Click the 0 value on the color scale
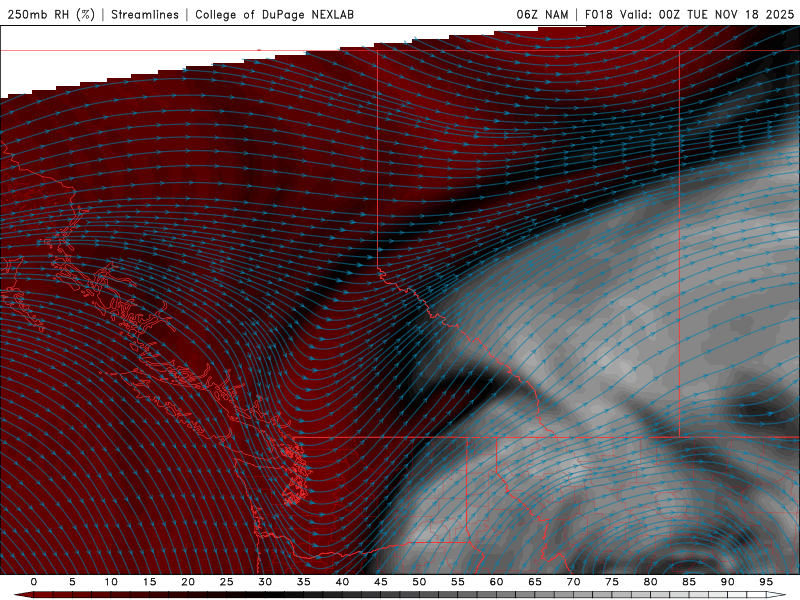Viewport: 800px width, 600px height. pyautogui.click(x=34, y=582)
